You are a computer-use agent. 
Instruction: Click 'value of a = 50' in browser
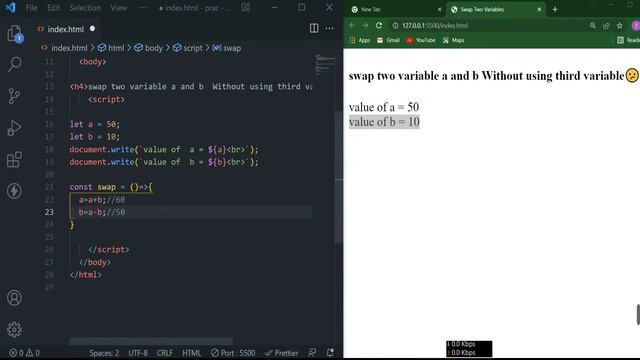coord(384,107)
